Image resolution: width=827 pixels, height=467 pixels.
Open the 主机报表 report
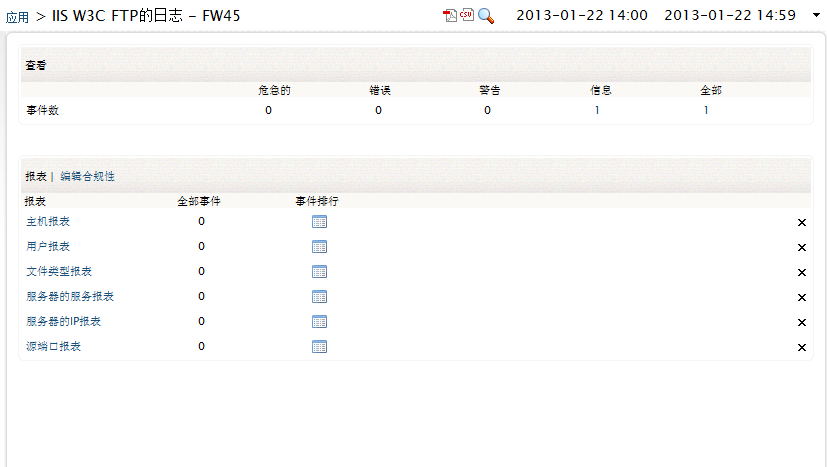click(x=48, y=222)
